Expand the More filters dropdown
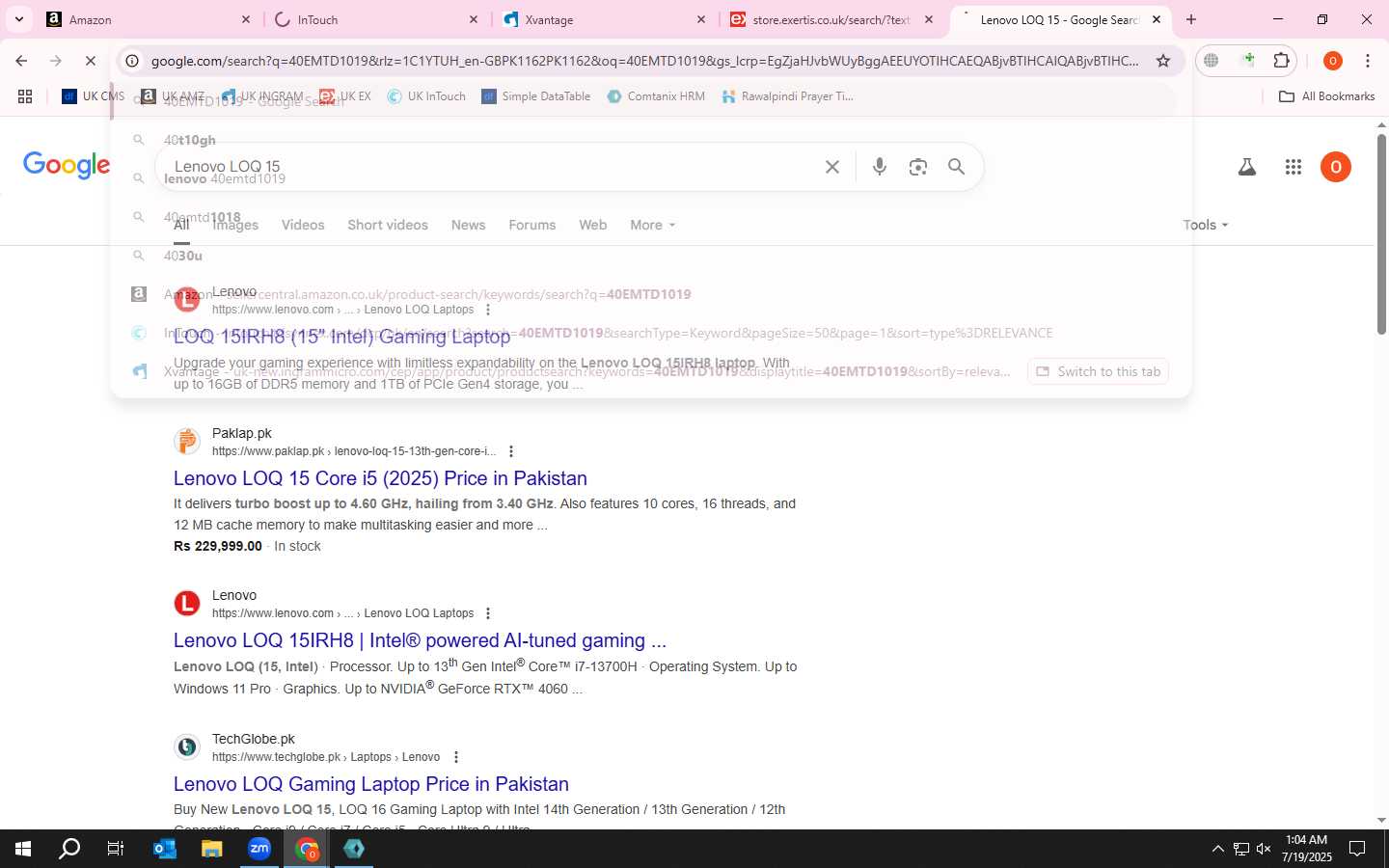 pos(653,225)
